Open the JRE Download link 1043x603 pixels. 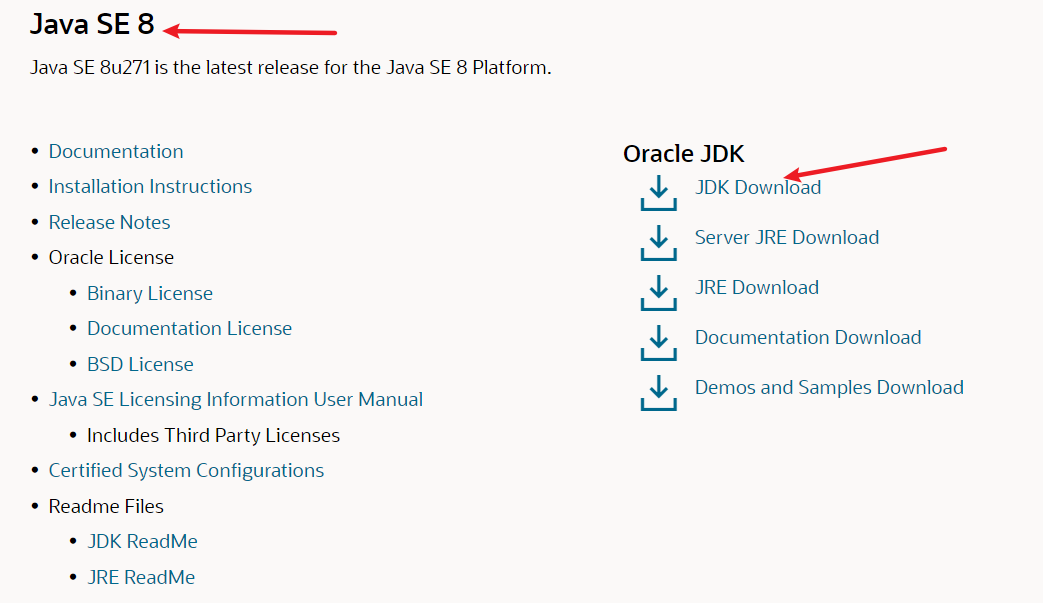click(757, 287)
